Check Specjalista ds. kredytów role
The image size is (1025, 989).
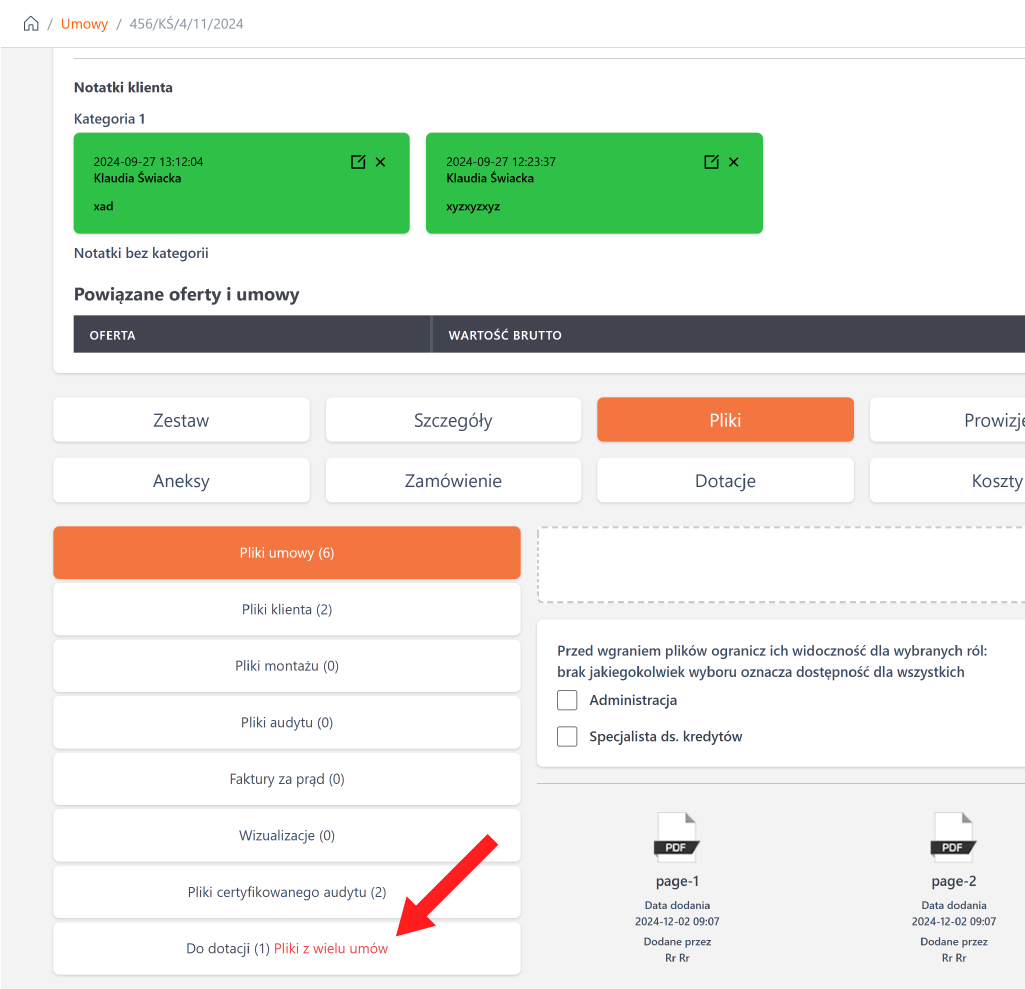click(x=568, y=737)
